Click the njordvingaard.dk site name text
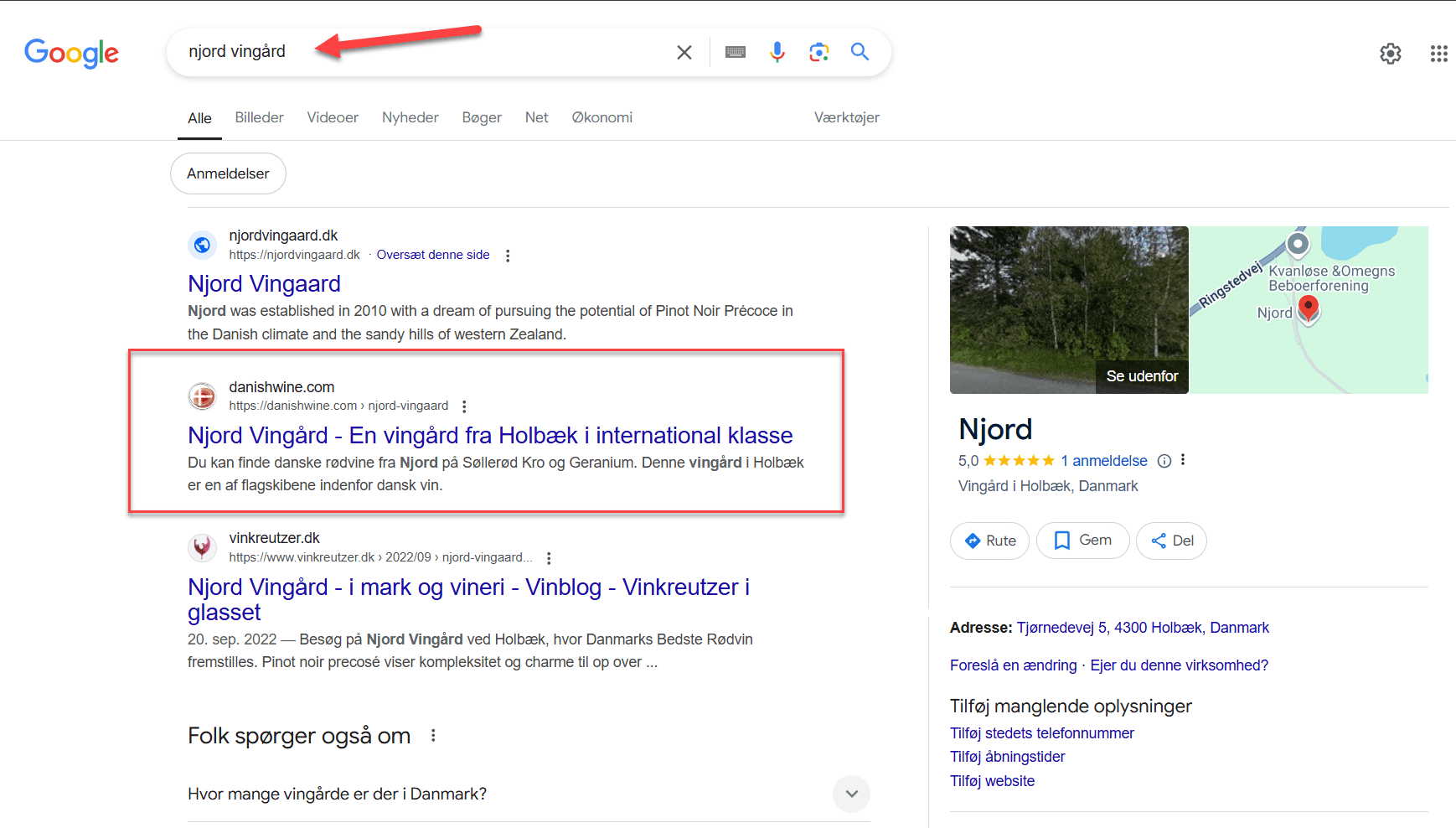This screenshot has height=828, width=1456. (x=283, y=235)
